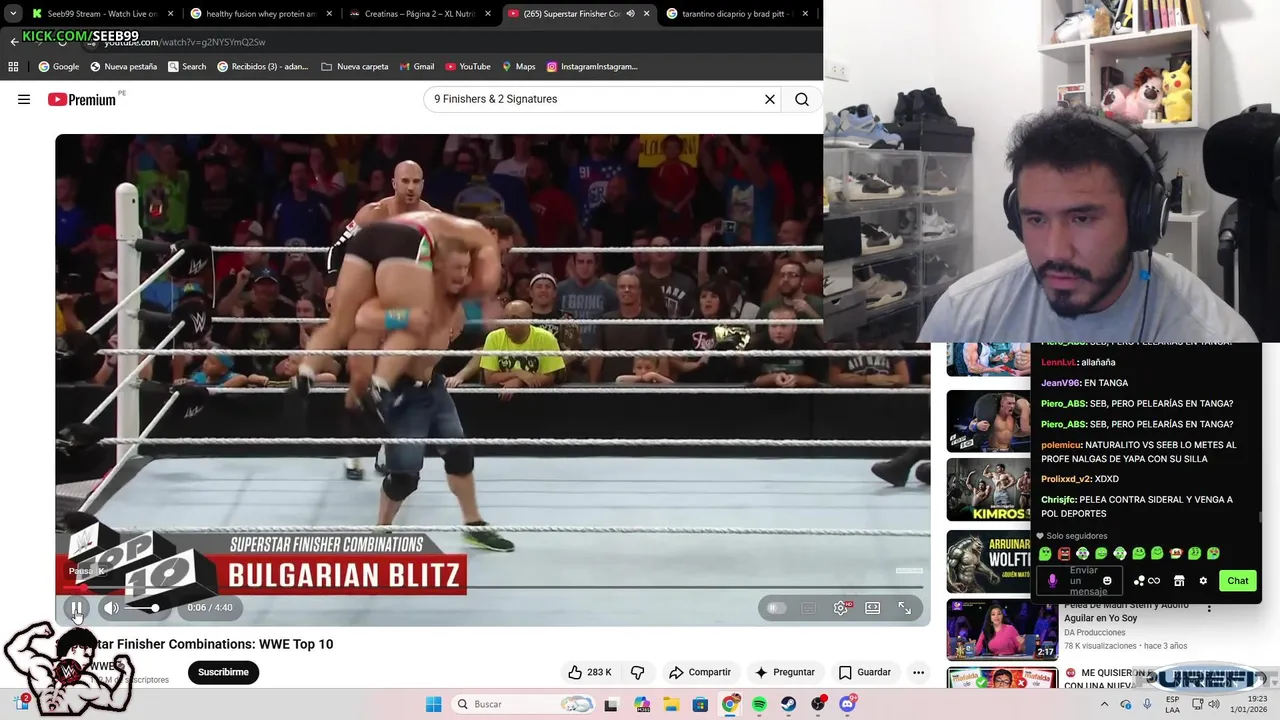Open the player settings gear
Screen dimensions: 1280x720
(x=841, y=608)
